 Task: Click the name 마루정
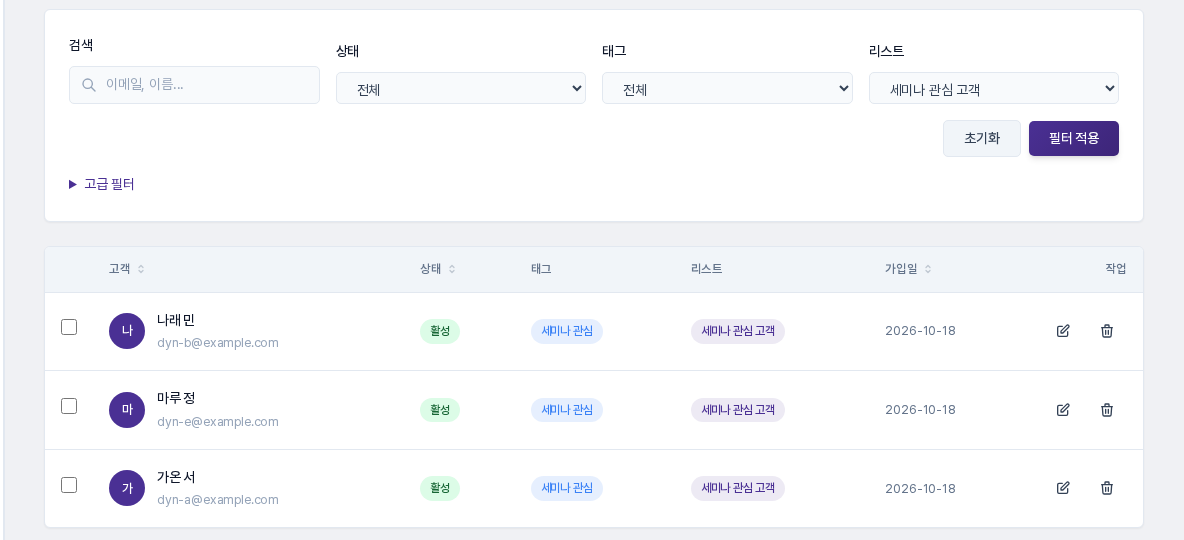coord(176,398)
